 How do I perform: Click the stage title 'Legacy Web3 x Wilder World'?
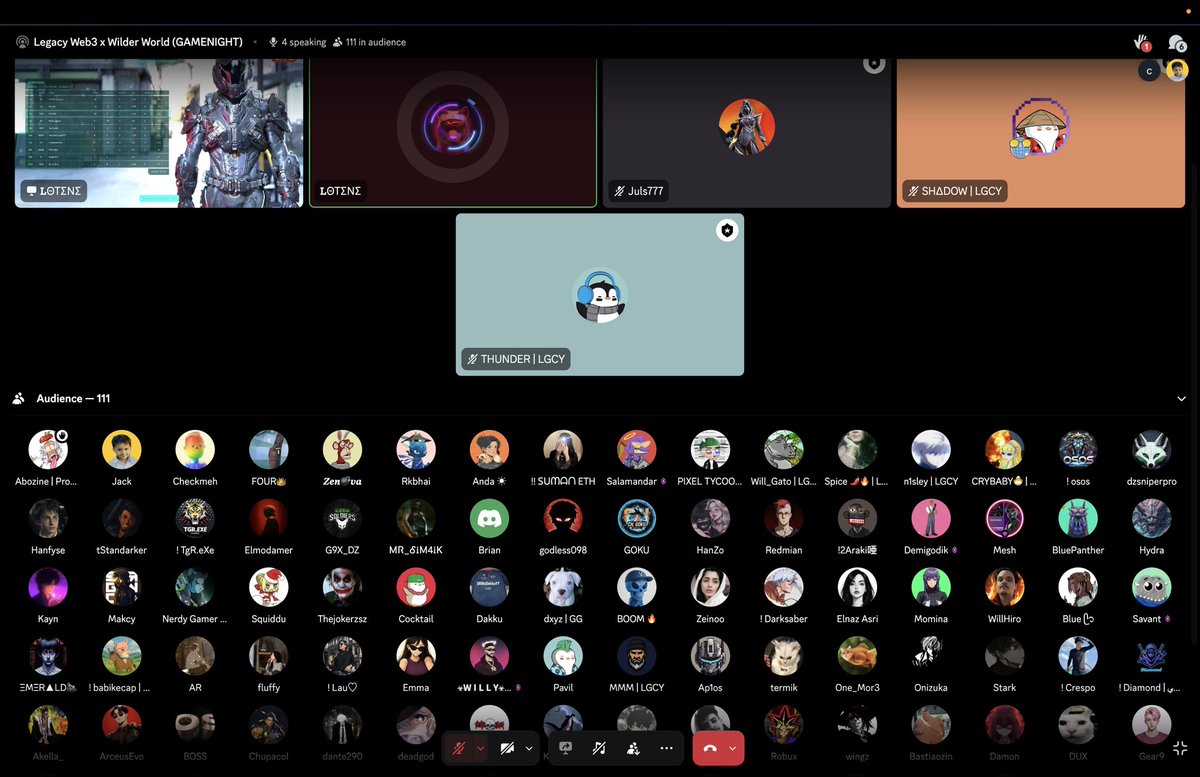pos(138,42)
